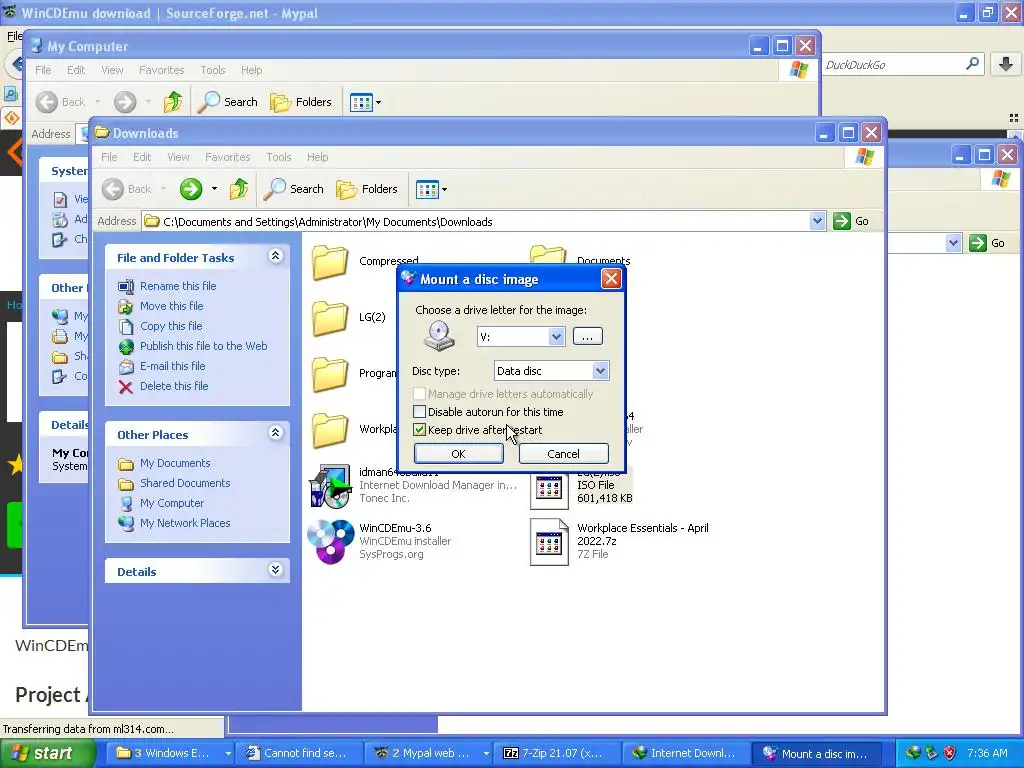Open Help menu in Downloads window
The height and width of the screenshot is (768, 1024).
click(x=317, y=157)
